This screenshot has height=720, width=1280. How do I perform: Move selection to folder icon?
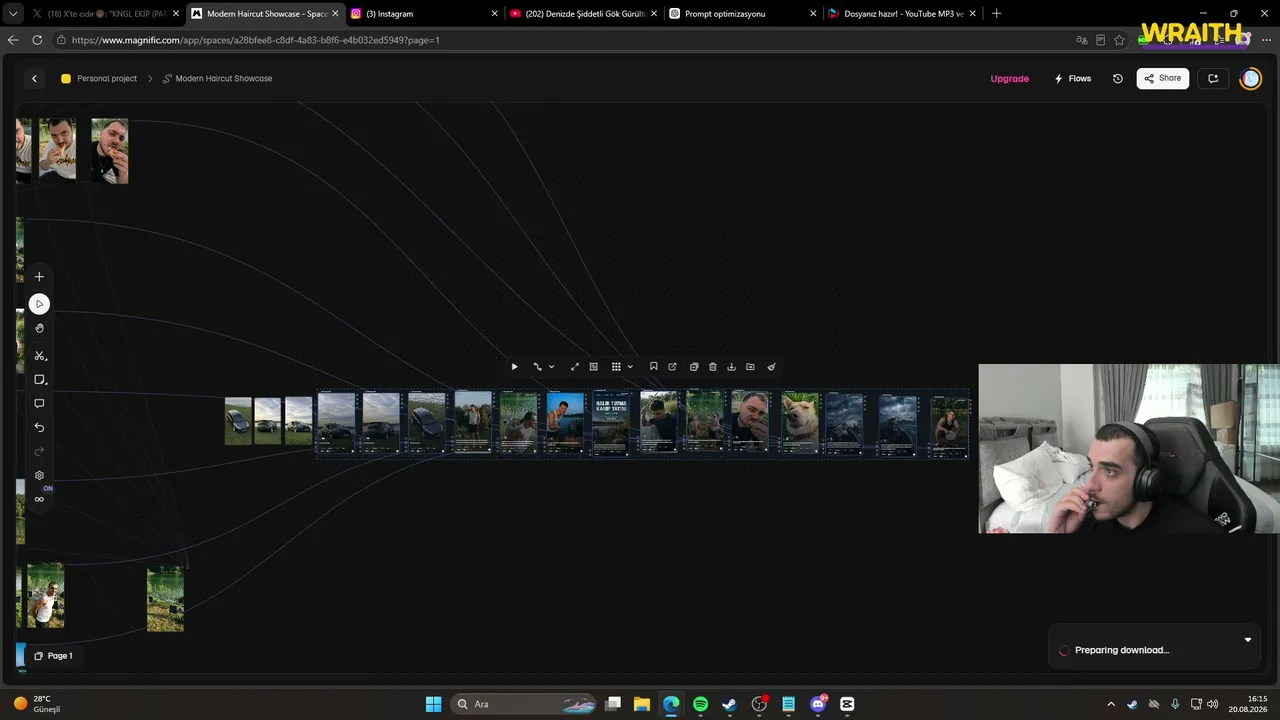[x=750, y=367]
